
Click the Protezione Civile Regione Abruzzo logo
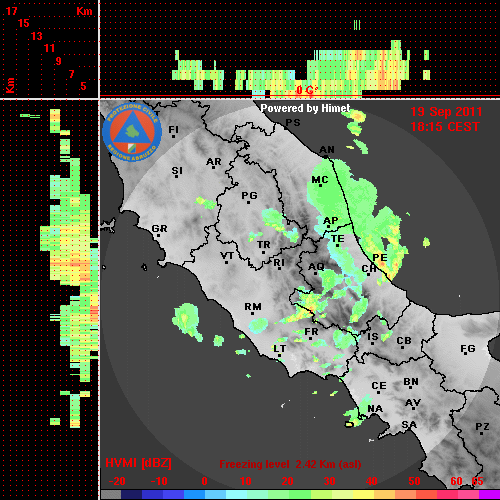coord(132,132)
